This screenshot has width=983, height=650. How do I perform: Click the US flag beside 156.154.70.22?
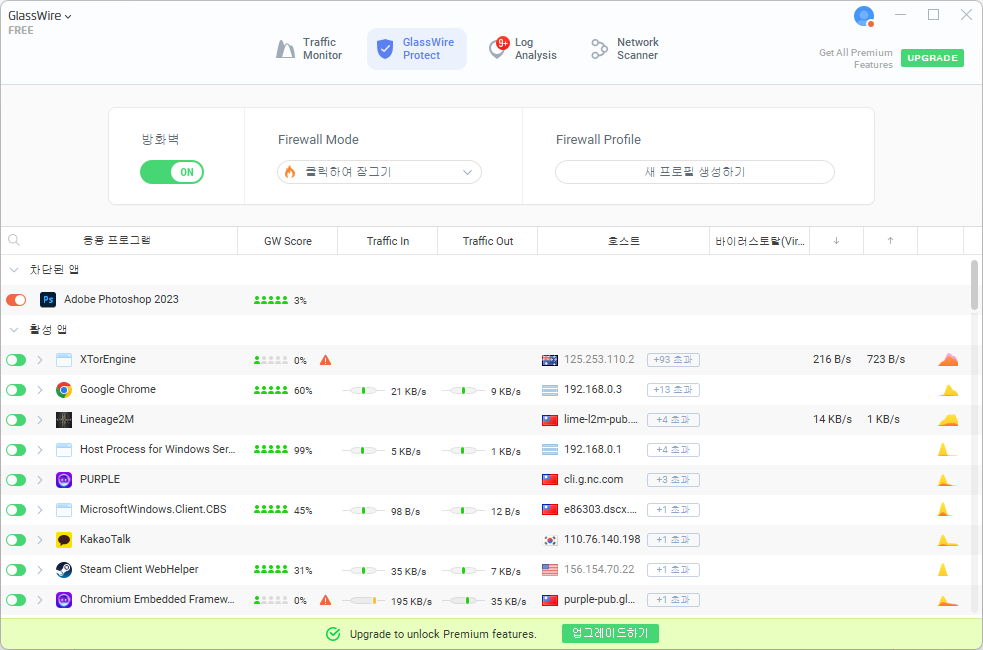coord(550,570)
